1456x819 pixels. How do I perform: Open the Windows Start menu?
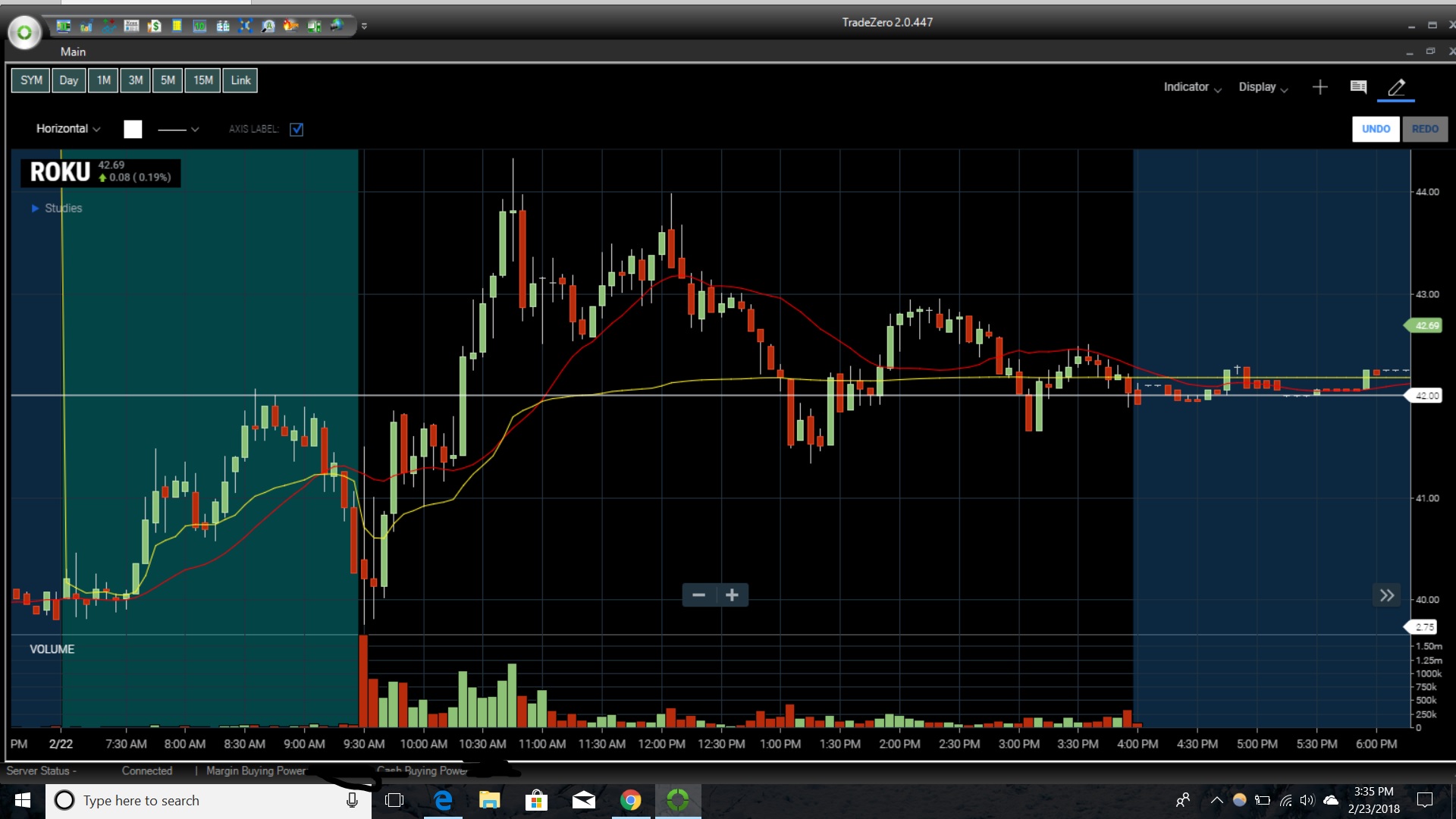click(23, 801)
